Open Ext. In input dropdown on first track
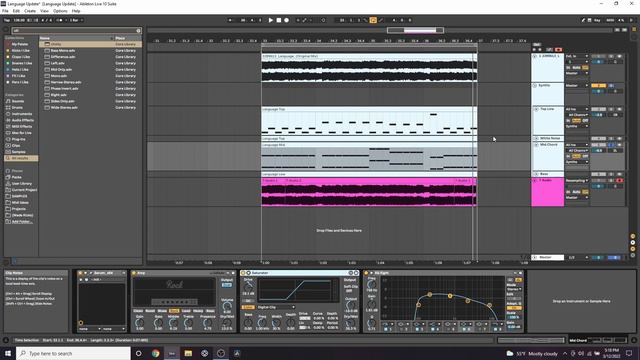This screenshot has width=640, height=360. (577, 56)
